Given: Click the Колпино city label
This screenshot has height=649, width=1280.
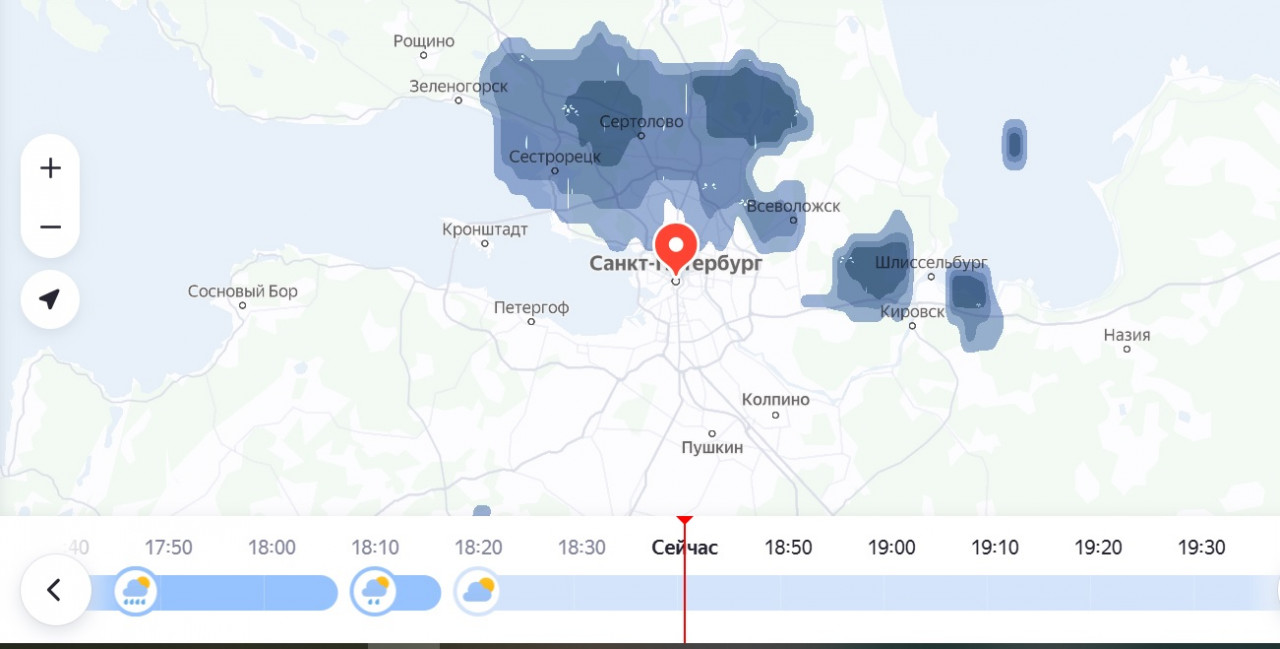Looking at the screenshot, I should coord(776,399).
